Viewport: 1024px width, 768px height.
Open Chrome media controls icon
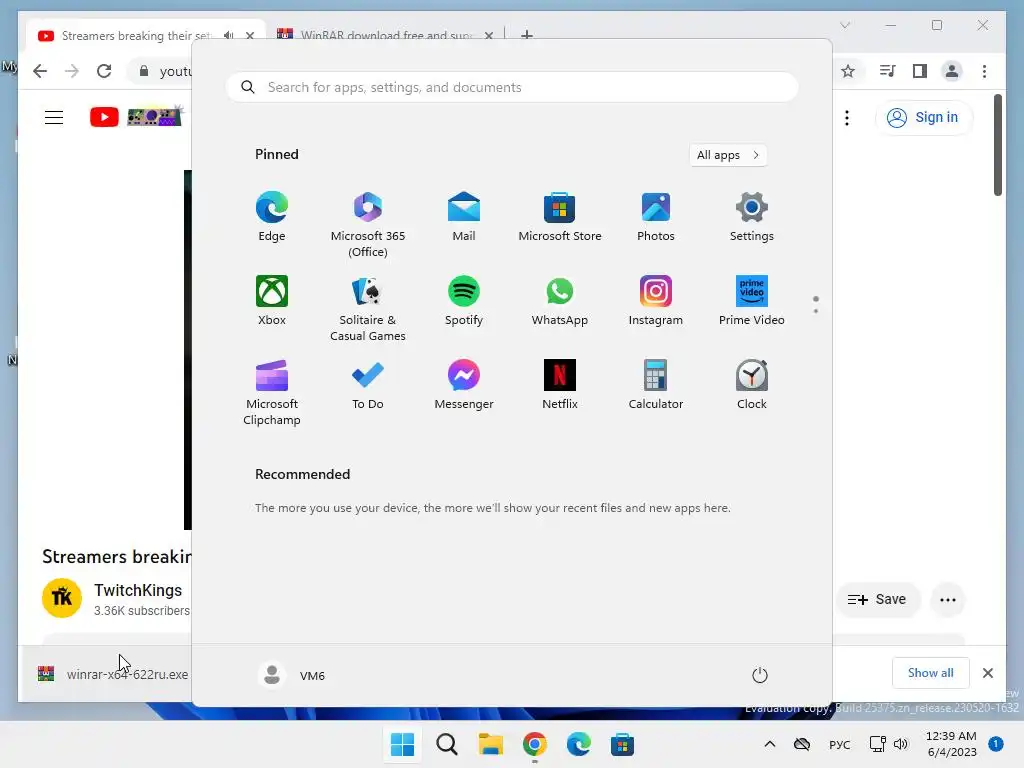(x=888, y=71)
